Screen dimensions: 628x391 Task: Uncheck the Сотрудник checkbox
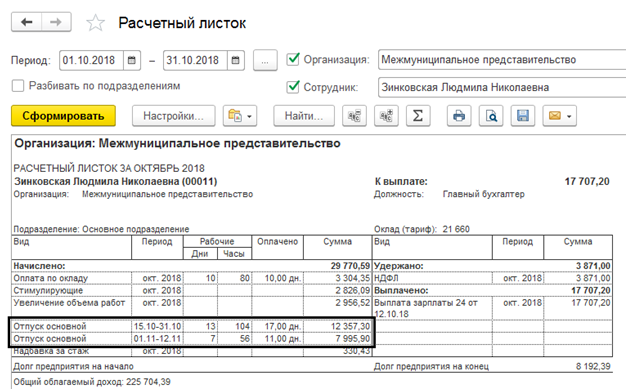point(293,87)
